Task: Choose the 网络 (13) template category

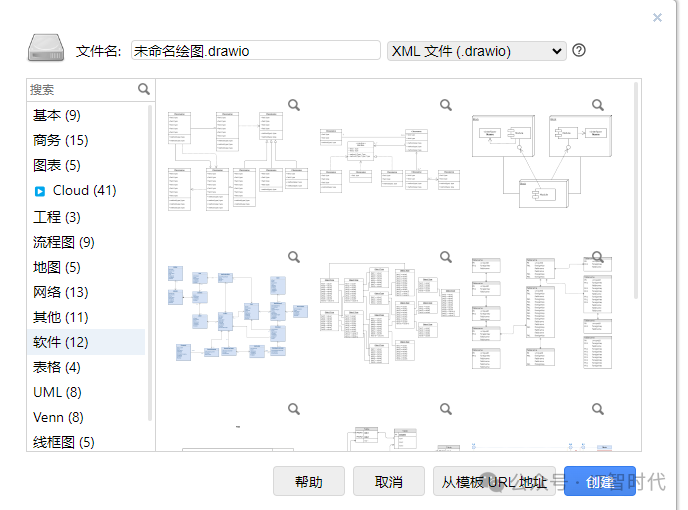Action: tap(61, 292)
